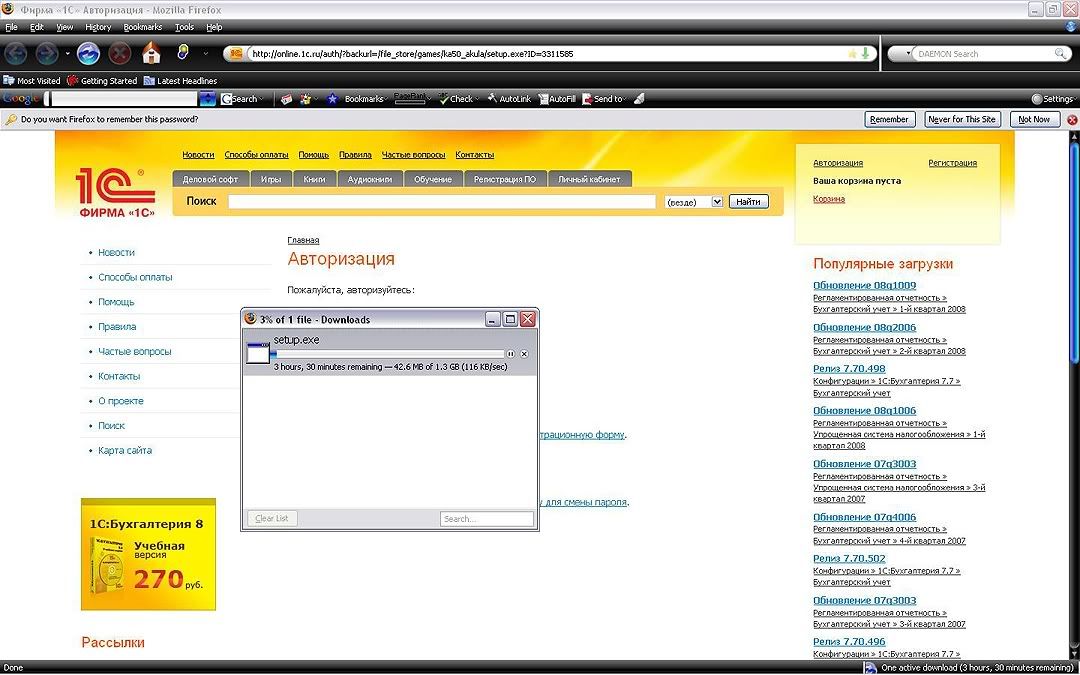Click the Remember password button

[x=889, y=119]
